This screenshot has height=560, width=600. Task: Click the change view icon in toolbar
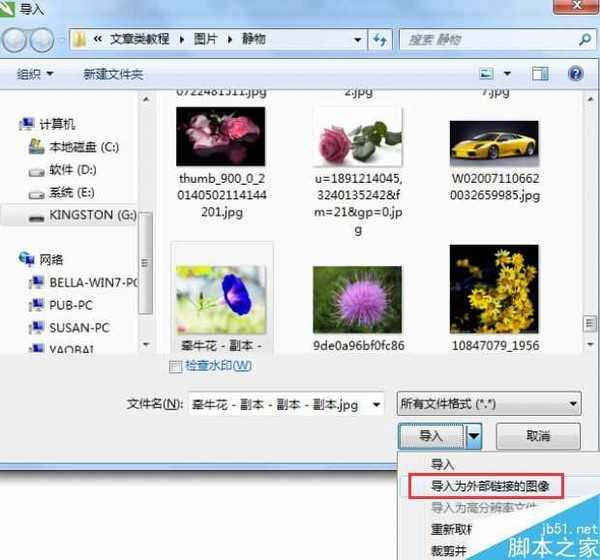coord(487,74)
